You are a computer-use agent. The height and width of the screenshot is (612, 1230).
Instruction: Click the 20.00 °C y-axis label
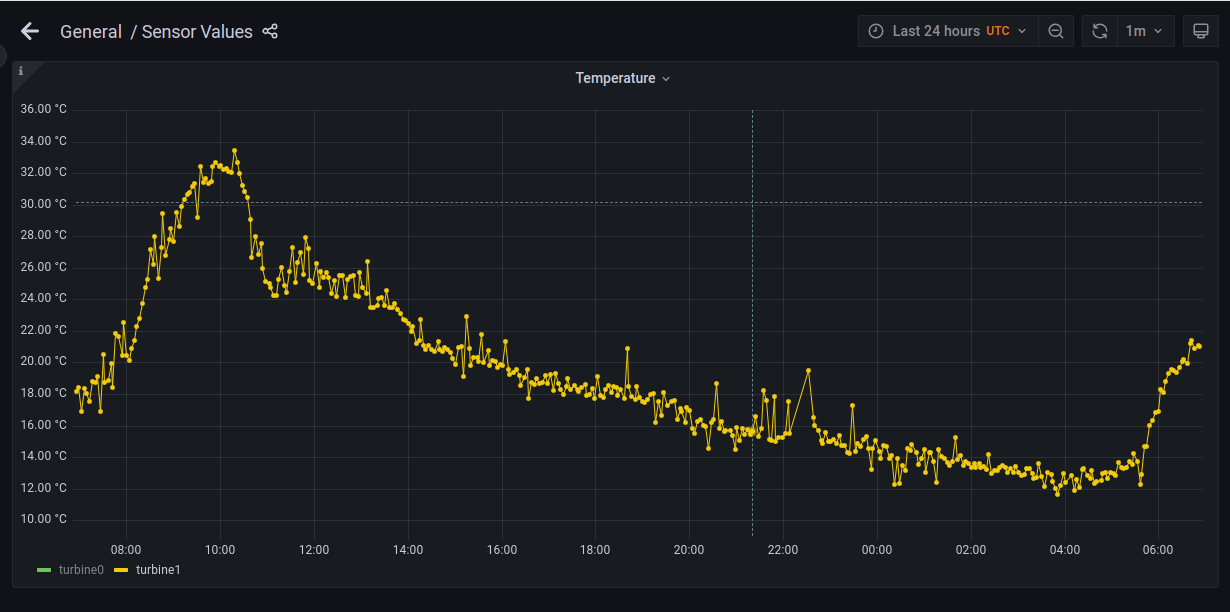(43, 361)
